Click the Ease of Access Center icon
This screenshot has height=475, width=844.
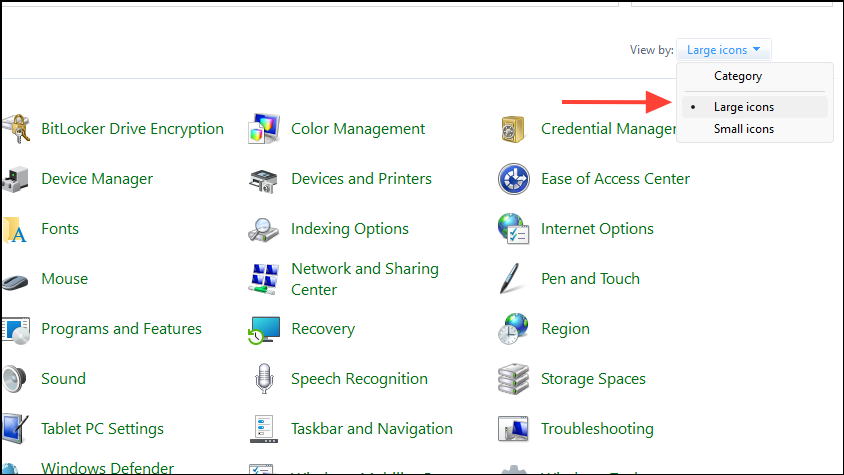pos(514,179)
